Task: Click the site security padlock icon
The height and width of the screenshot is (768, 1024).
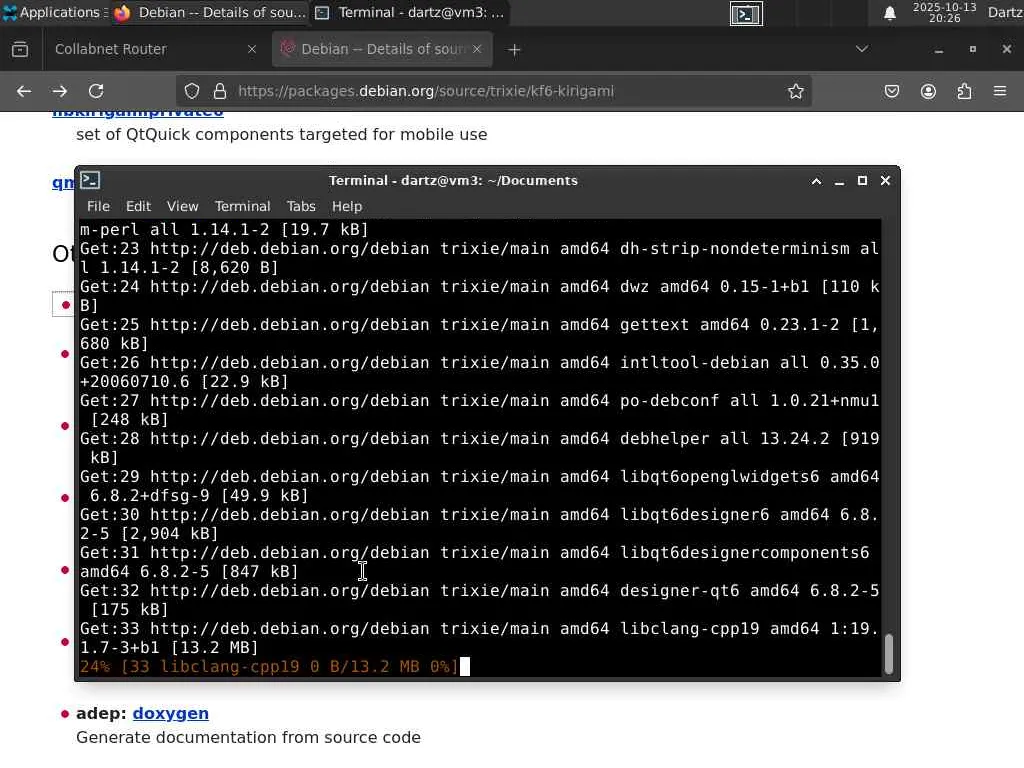Action: pyautogui.click(x=220, y=91)
